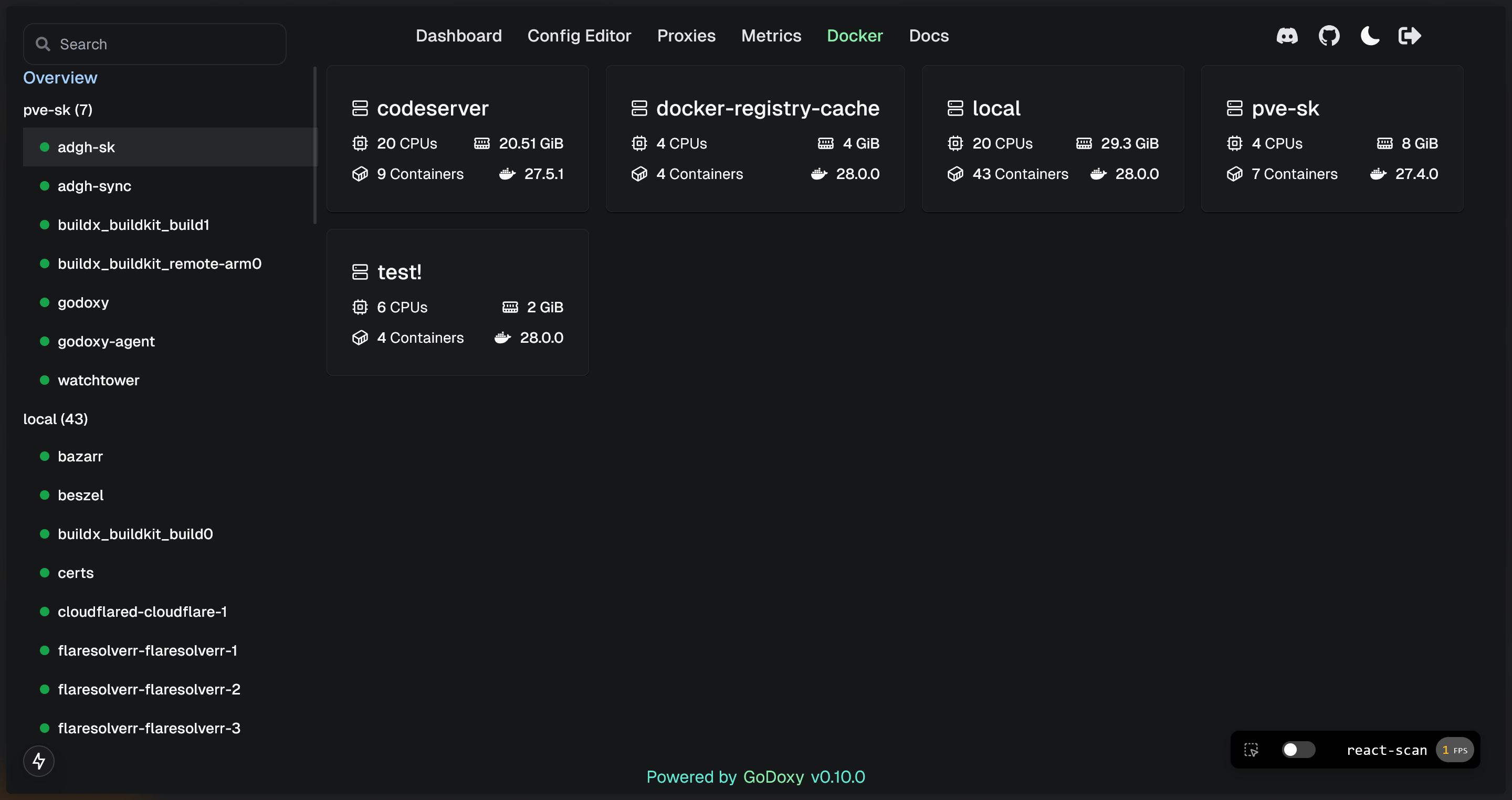Click the inspect icon in the react-scan bar
Screen dimensions: 1512x800
point(1251,750)
